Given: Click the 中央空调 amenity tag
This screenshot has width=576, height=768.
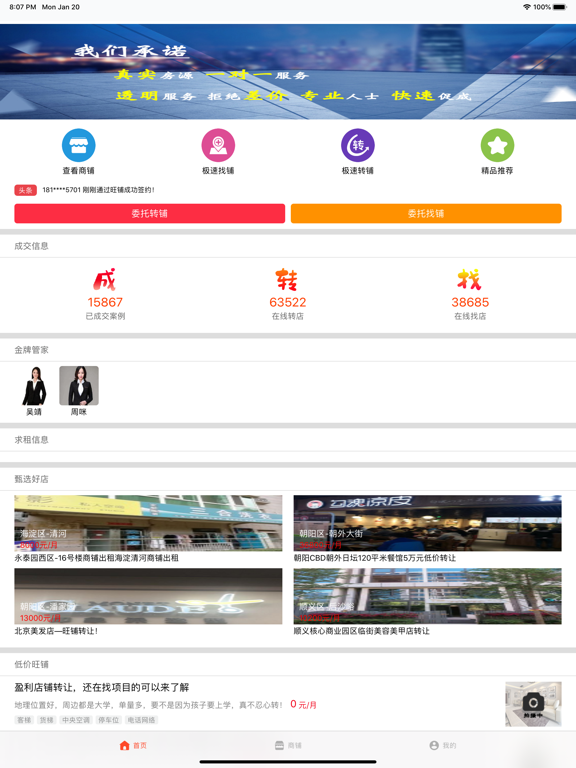Looking at the screenshot, I should (76, 720).
